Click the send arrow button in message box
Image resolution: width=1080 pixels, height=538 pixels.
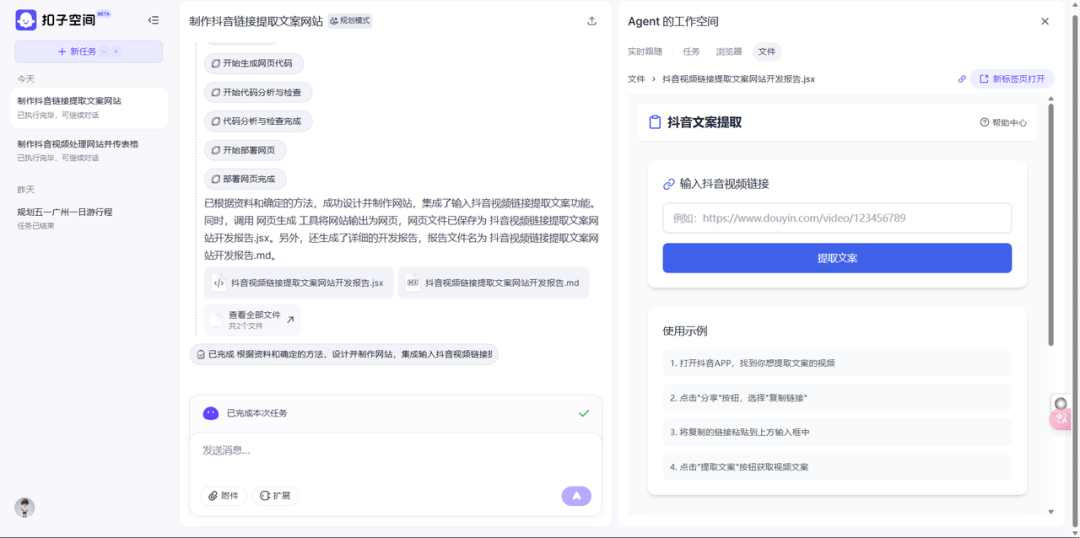click(577, 496)
